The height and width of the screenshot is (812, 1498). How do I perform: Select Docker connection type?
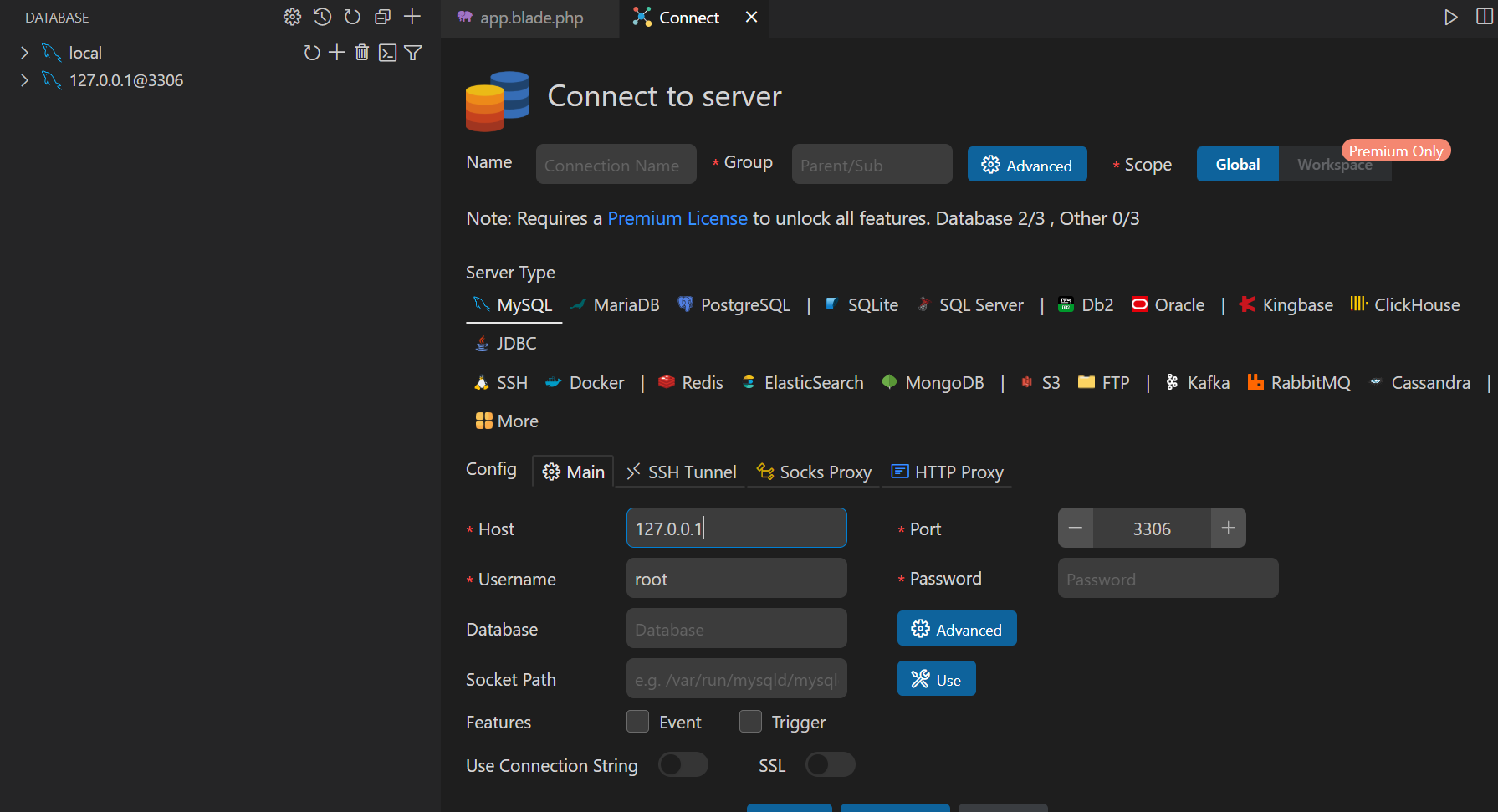coord(585,383)
